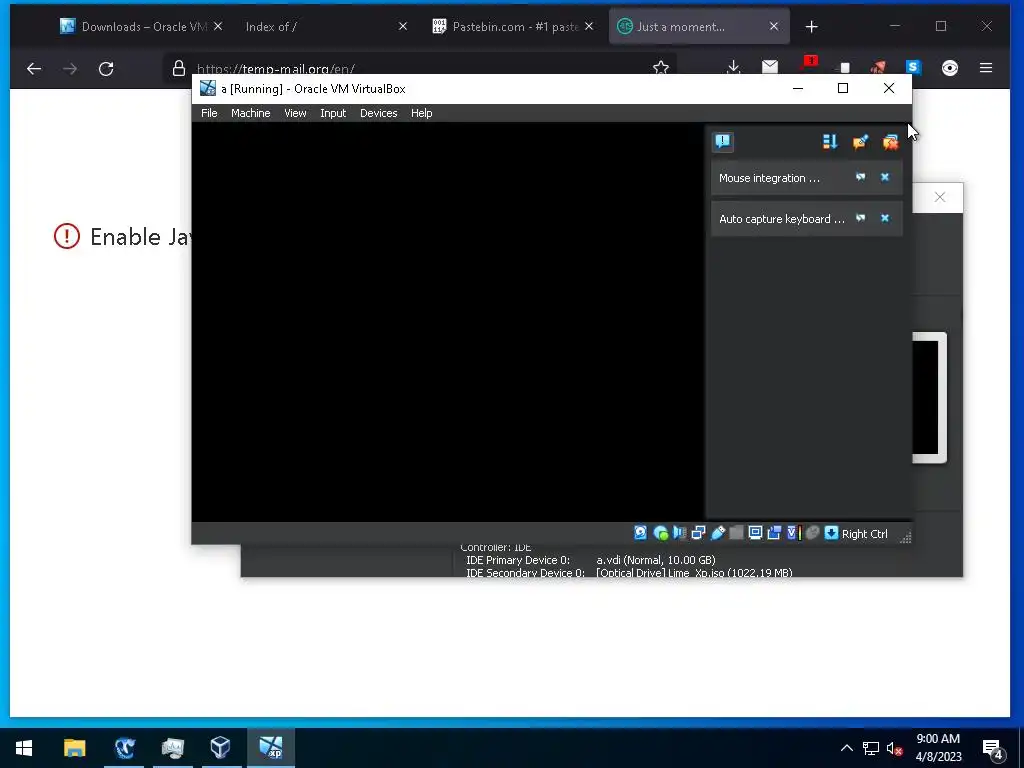Click the optical disk status icon
Viewport: 1024px width, 768px height.
[660, 533]
